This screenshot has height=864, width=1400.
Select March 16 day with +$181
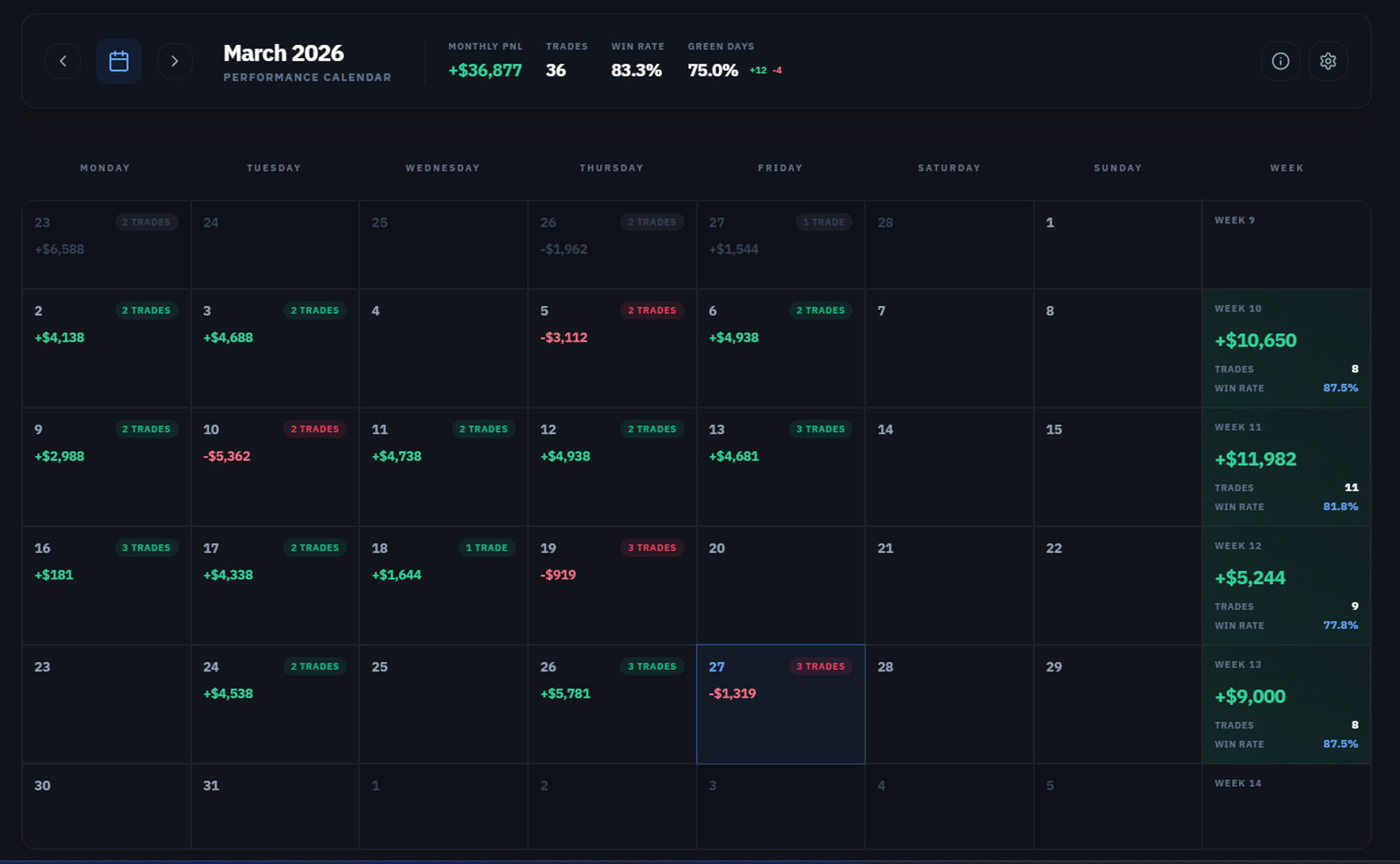coord(106,586)
